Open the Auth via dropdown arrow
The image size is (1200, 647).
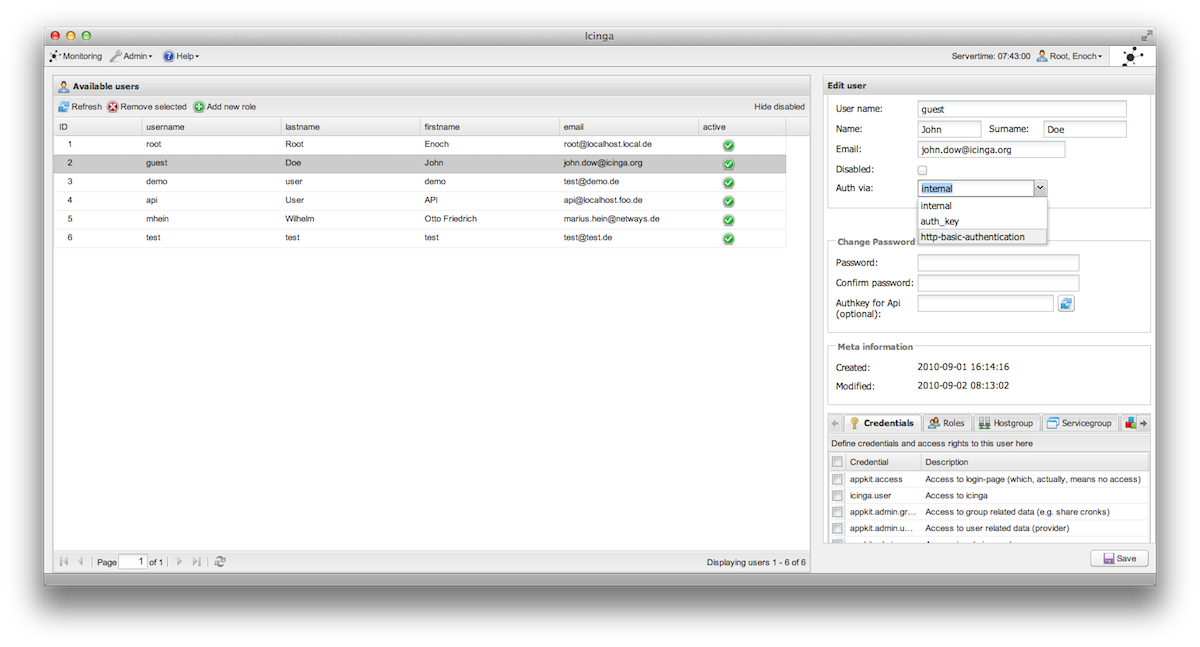coord(1040,187)
